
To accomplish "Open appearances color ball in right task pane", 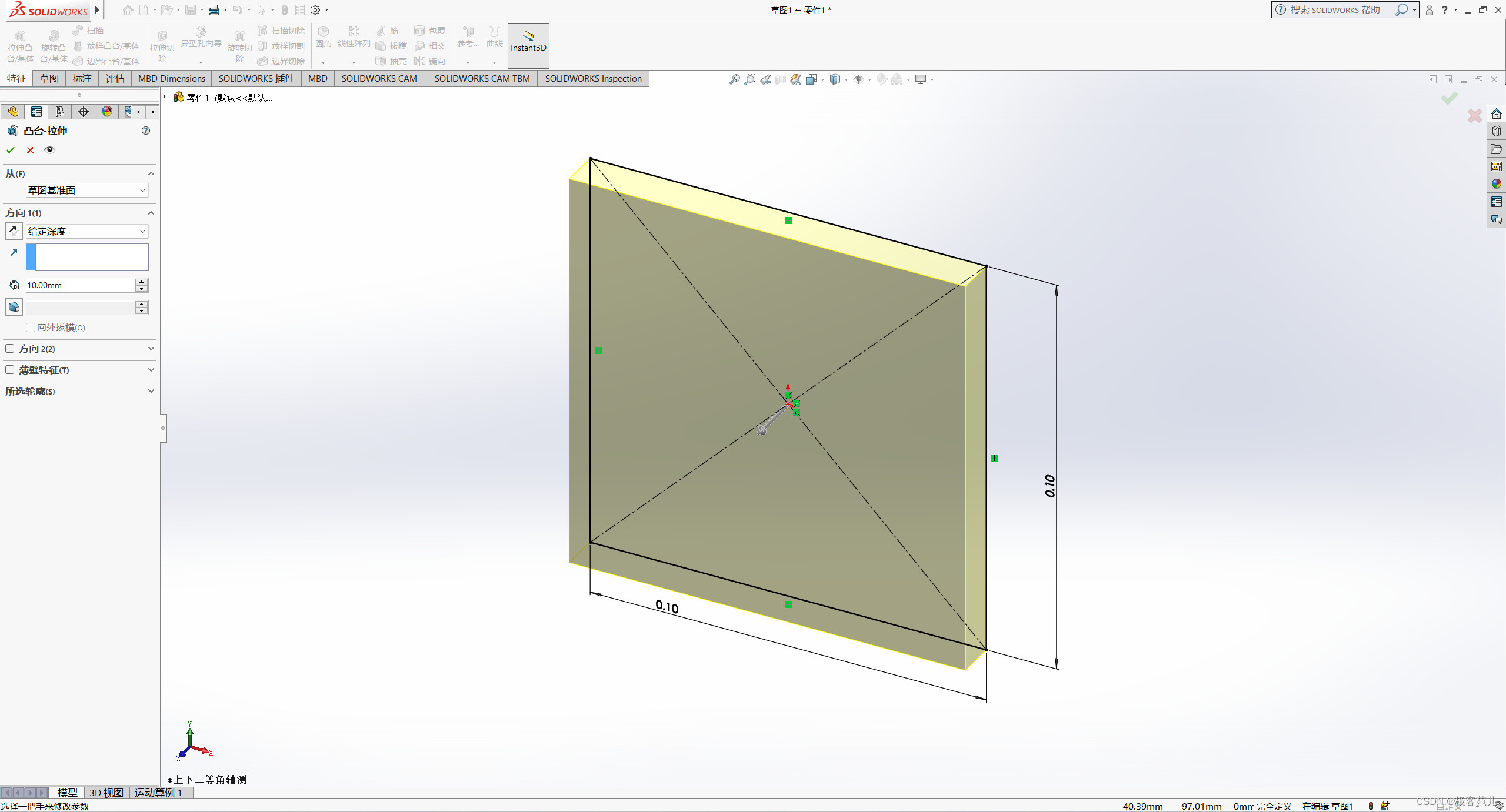I will (x=1496, y=184).
